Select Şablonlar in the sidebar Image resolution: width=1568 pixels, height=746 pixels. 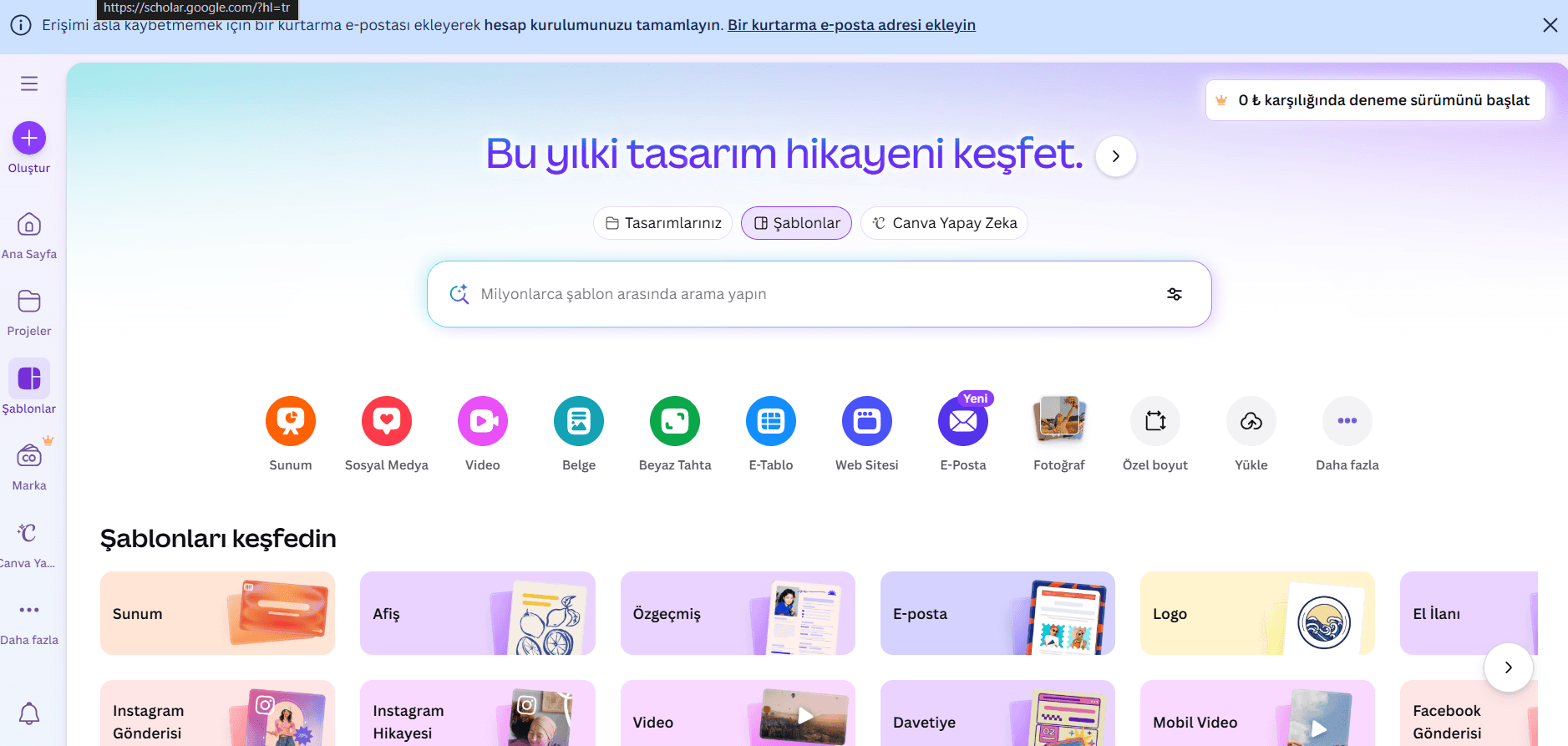[29, 388]
